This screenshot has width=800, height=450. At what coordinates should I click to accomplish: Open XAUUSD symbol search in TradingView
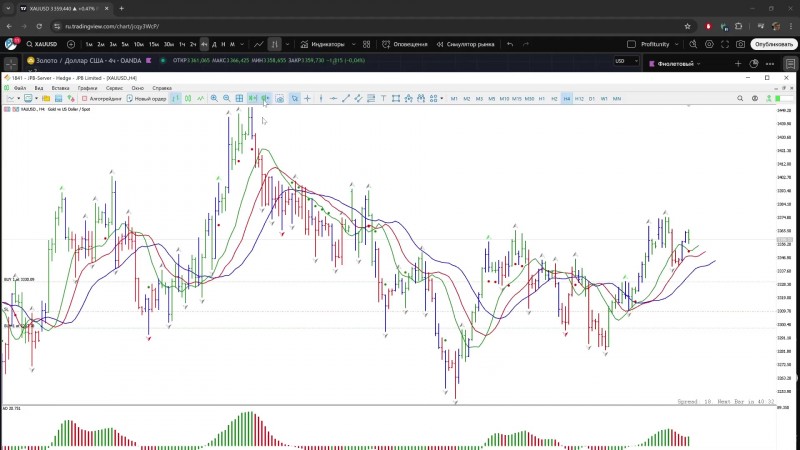point(42,44)
